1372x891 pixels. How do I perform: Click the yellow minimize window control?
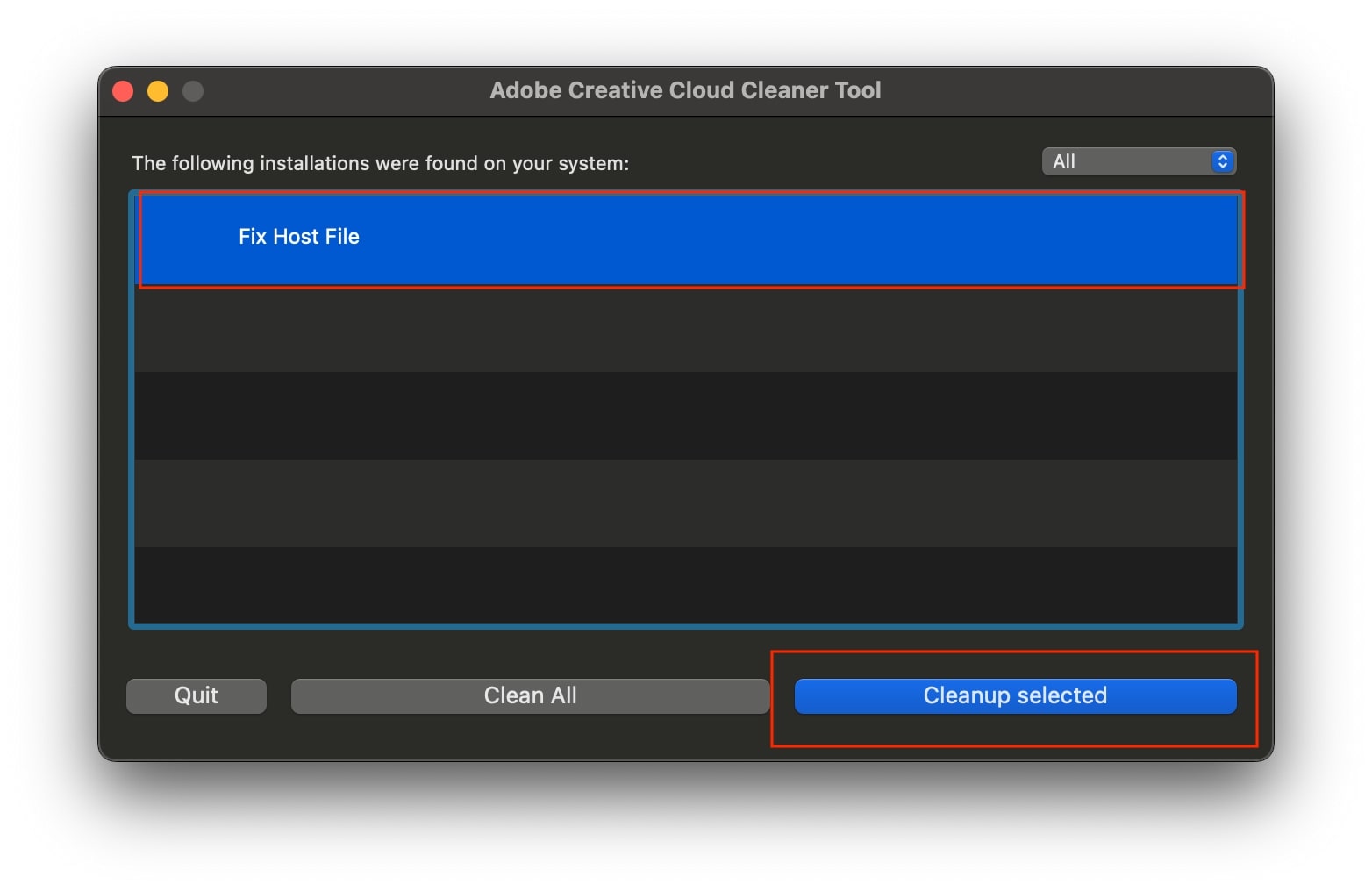tap(158, 90)
